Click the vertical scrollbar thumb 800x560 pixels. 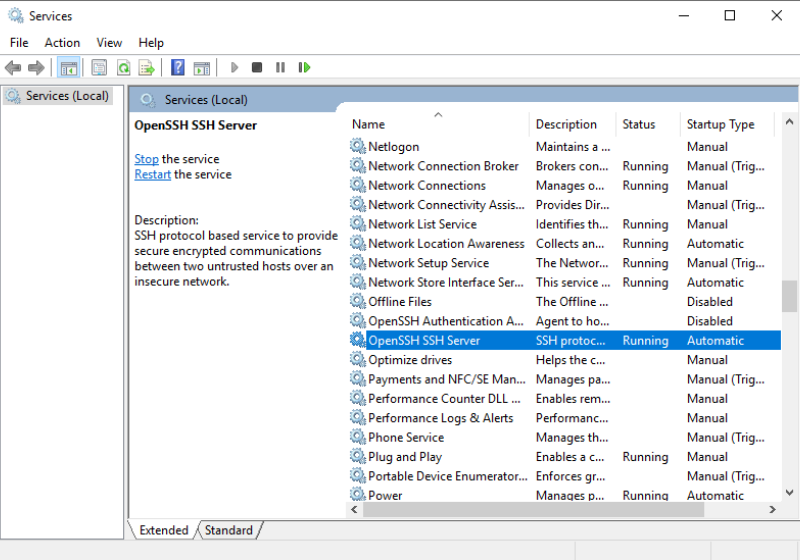[789, 296]
